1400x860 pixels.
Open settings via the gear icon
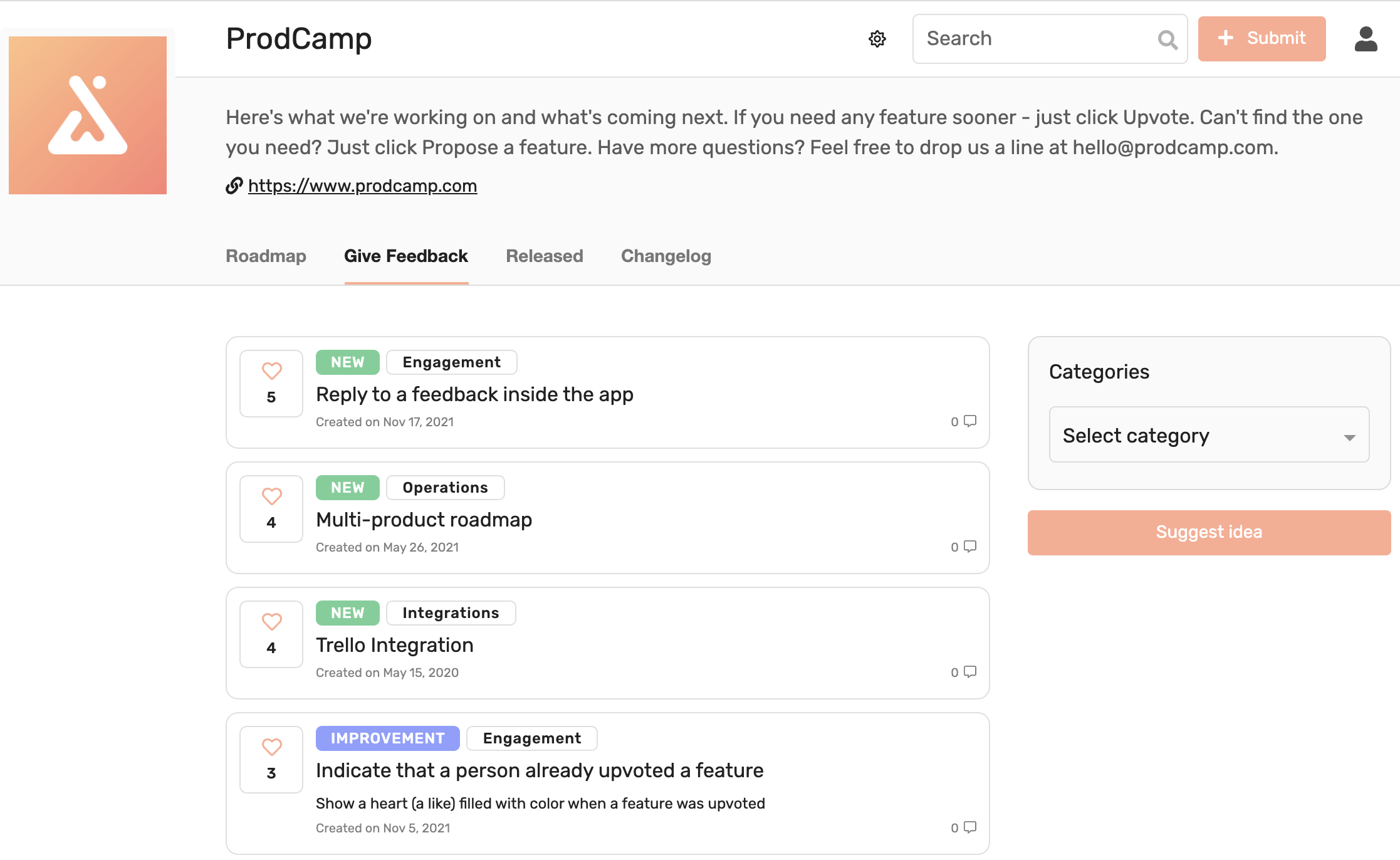tap(877, 39)
